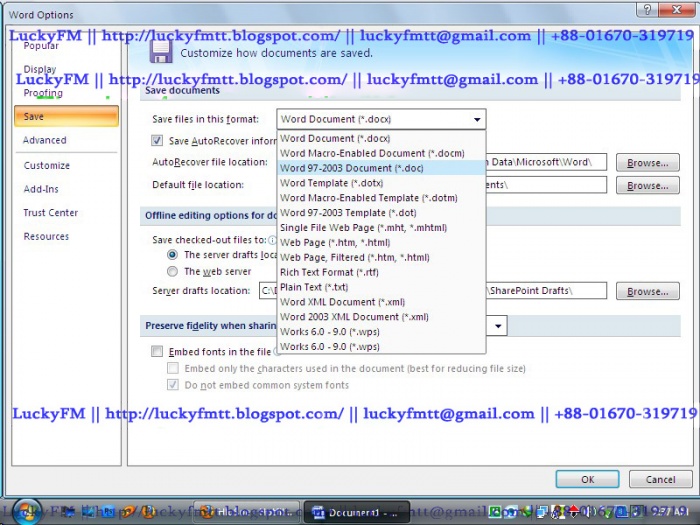The width and height of the screenshot is (700, 525).
Task: Confirm Word Options with OK
Action: (x=588, y=479)
